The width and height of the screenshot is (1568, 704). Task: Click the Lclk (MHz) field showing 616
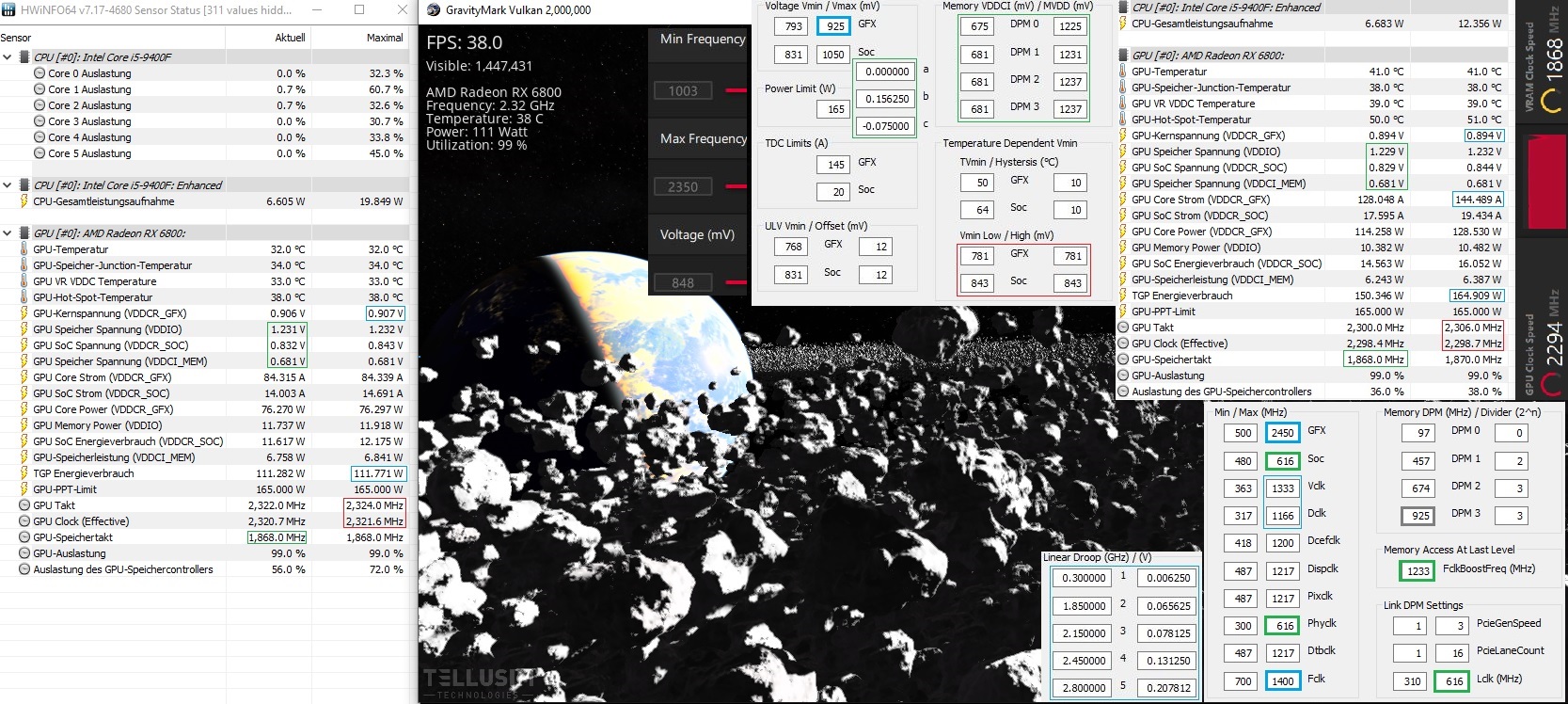click(1453, 681)
